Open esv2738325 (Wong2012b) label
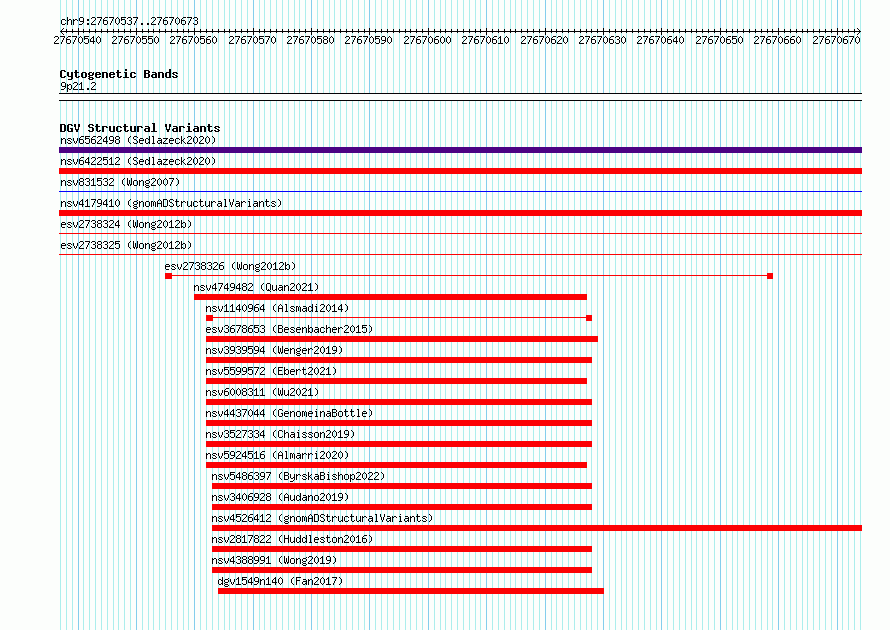This screenshot has width=890, height=630. coord(126,245)
